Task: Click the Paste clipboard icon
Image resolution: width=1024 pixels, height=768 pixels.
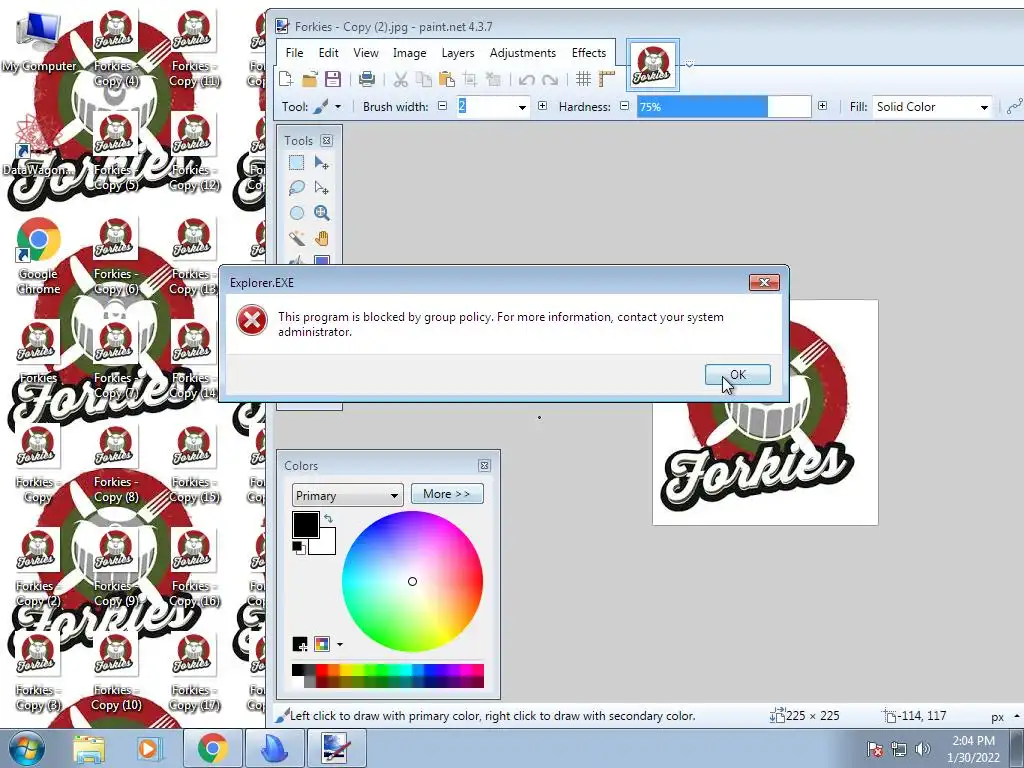Action: (447, 79)
